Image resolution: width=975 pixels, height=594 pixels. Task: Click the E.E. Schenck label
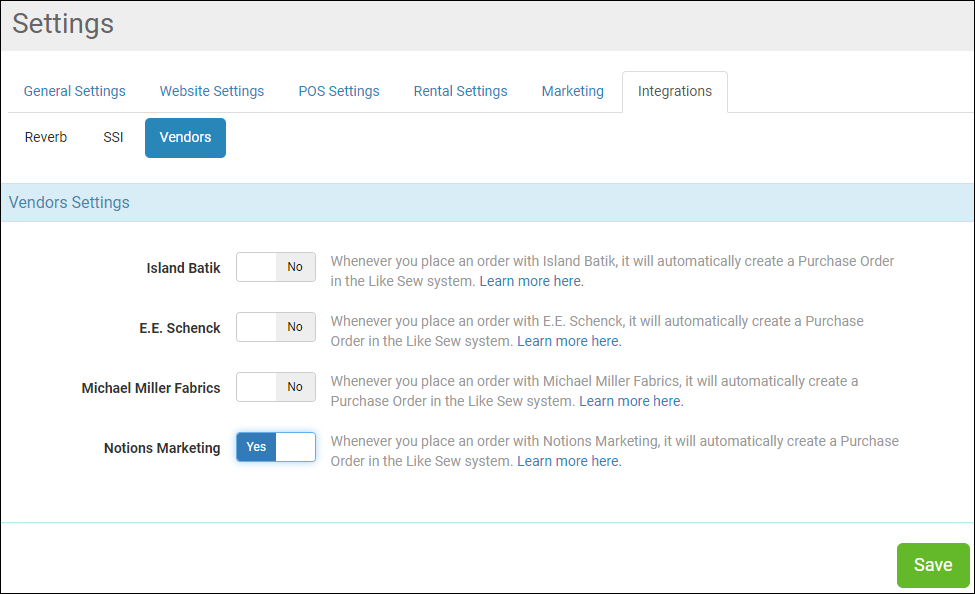point(180,328)
